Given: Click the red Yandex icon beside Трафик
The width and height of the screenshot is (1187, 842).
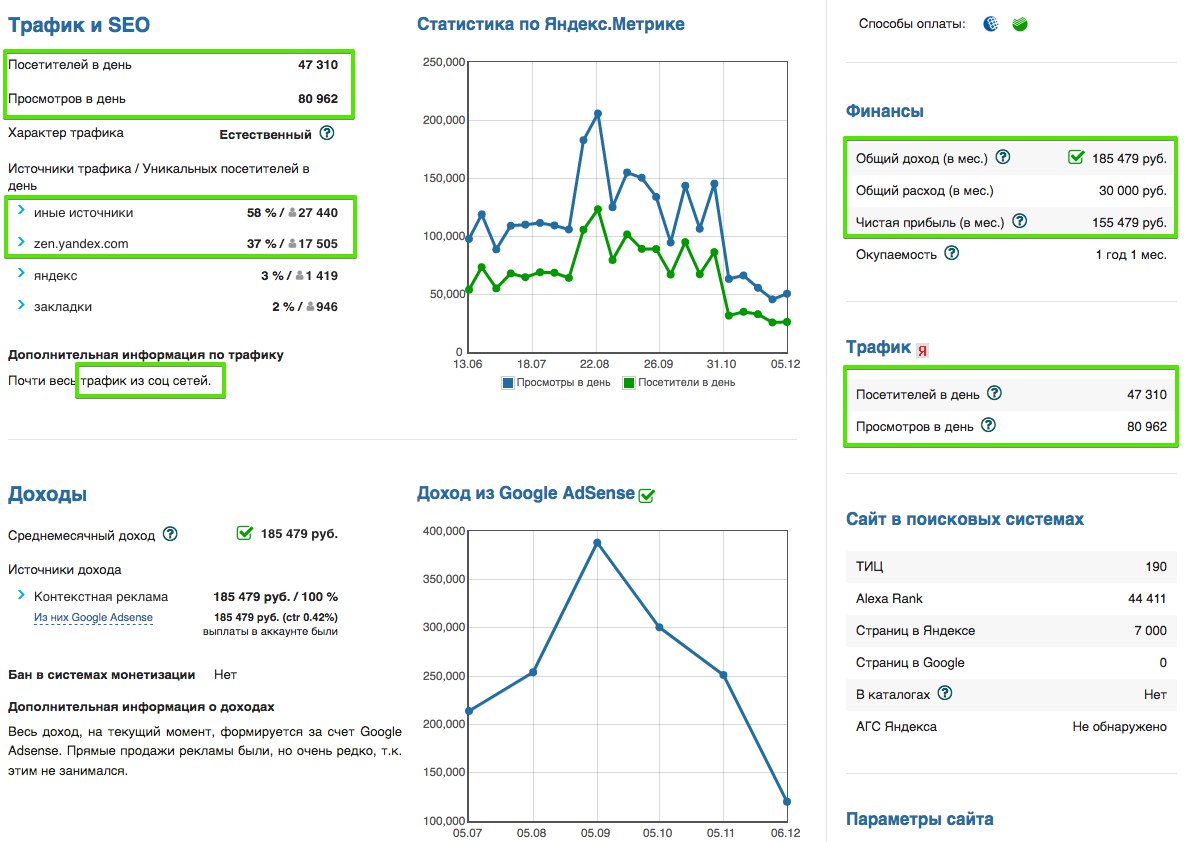Looking at the screenshot, I should 922,350.
